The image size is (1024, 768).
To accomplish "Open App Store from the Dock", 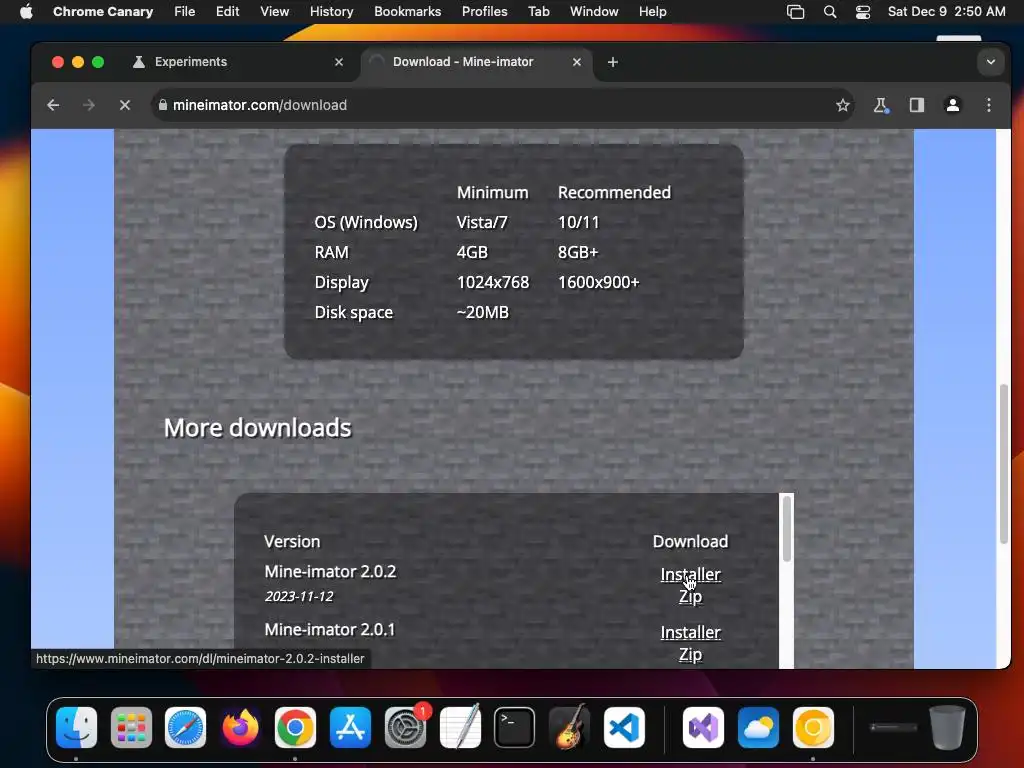I will point(350,728).
